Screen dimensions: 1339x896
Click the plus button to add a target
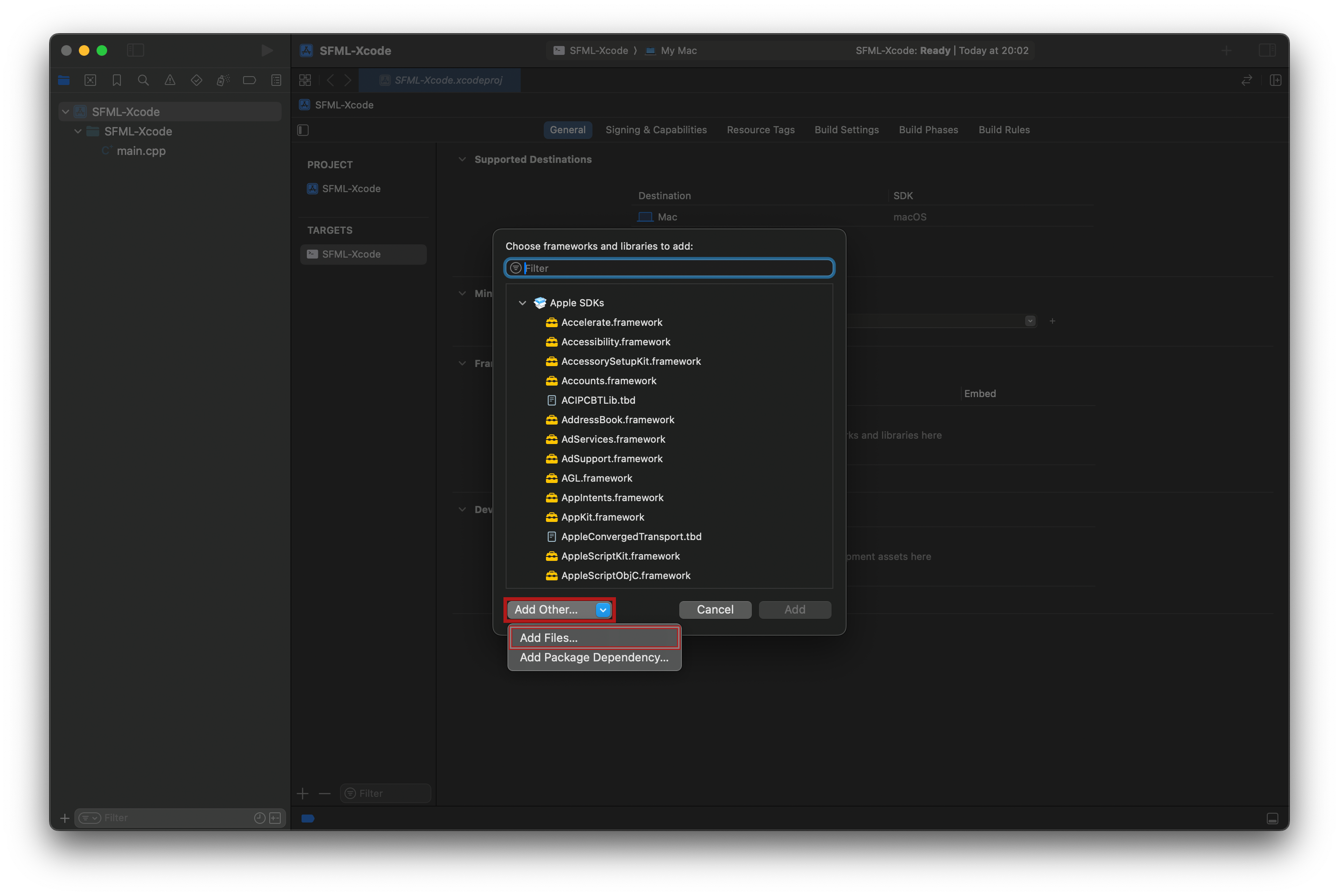click(x=303, y=793)
